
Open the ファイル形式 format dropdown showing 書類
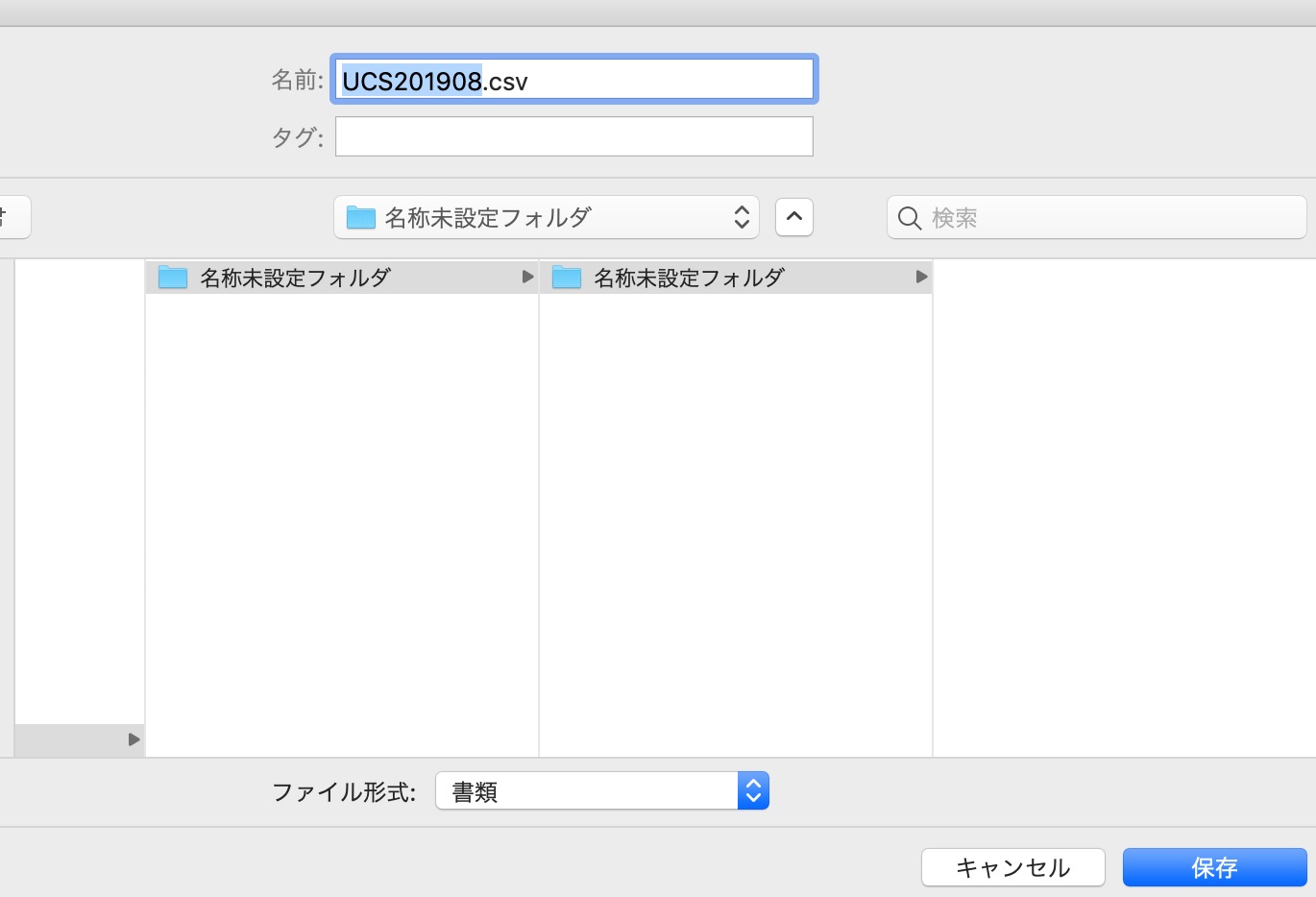tap(586, 791)
